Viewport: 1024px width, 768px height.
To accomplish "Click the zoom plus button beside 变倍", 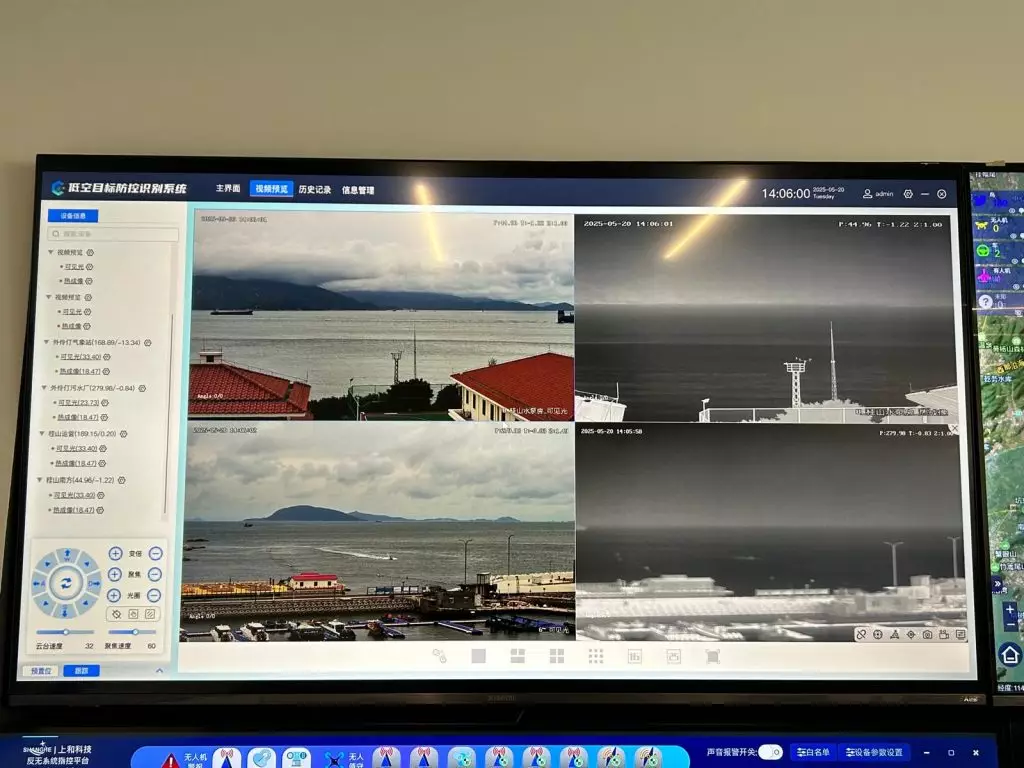I will [115, 553].
